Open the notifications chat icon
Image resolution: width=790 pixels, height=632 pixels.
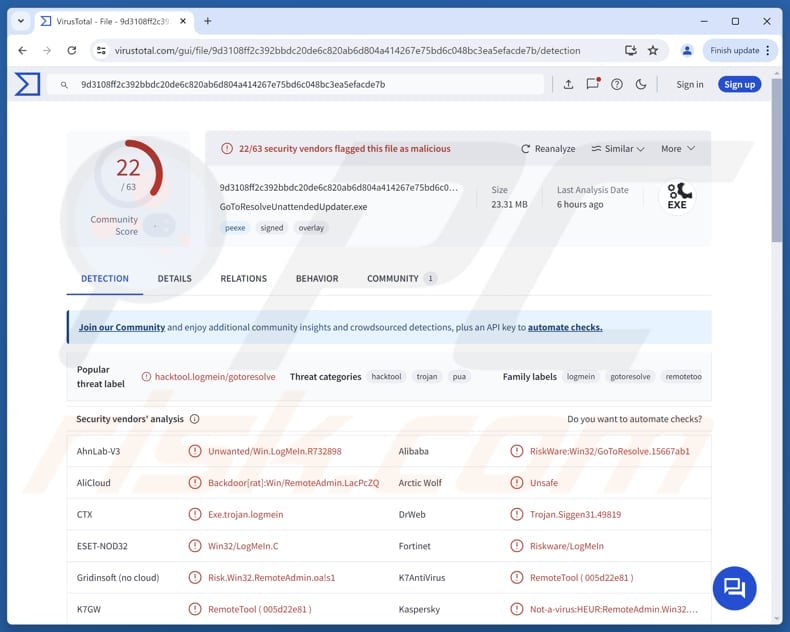click(x=593, y=84)
